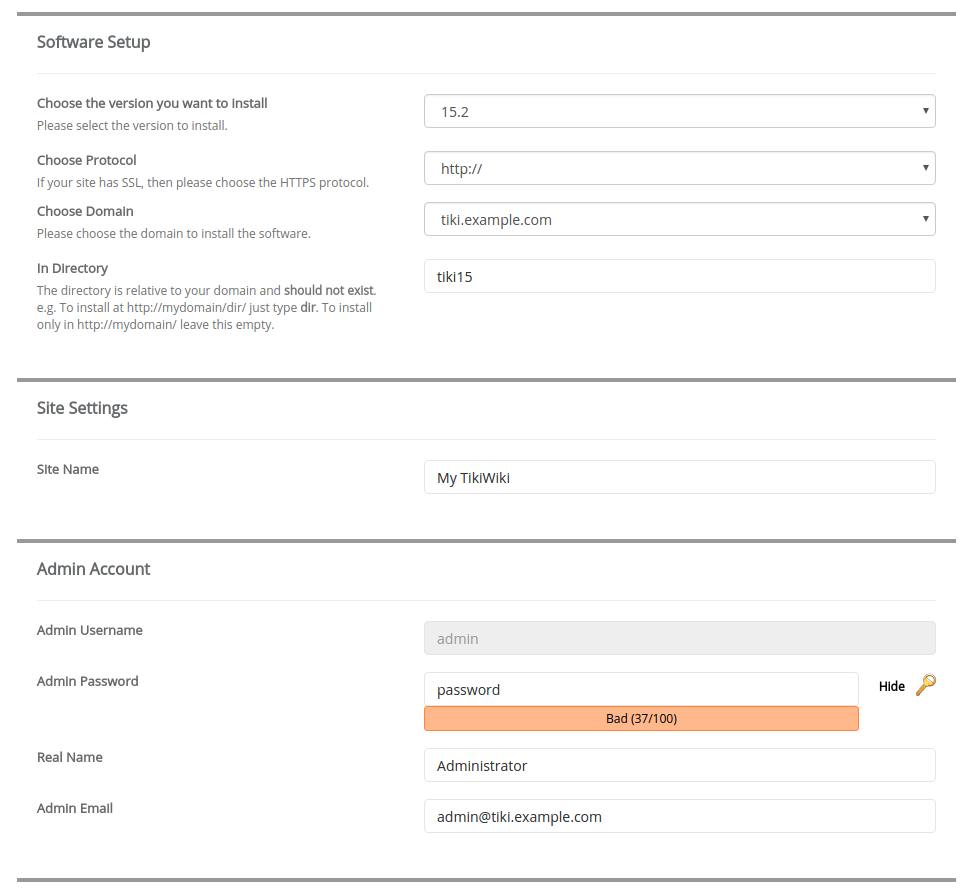Select the Real Name input field

tap(679, 766)
